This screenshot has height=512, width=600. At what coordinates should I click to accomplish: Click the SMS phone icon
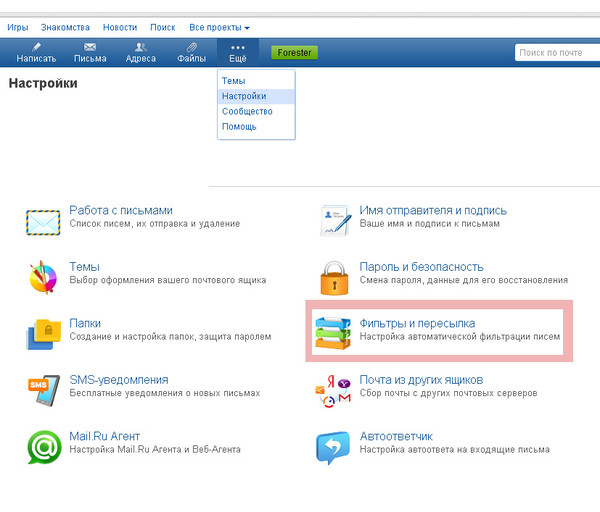point(44,390)
